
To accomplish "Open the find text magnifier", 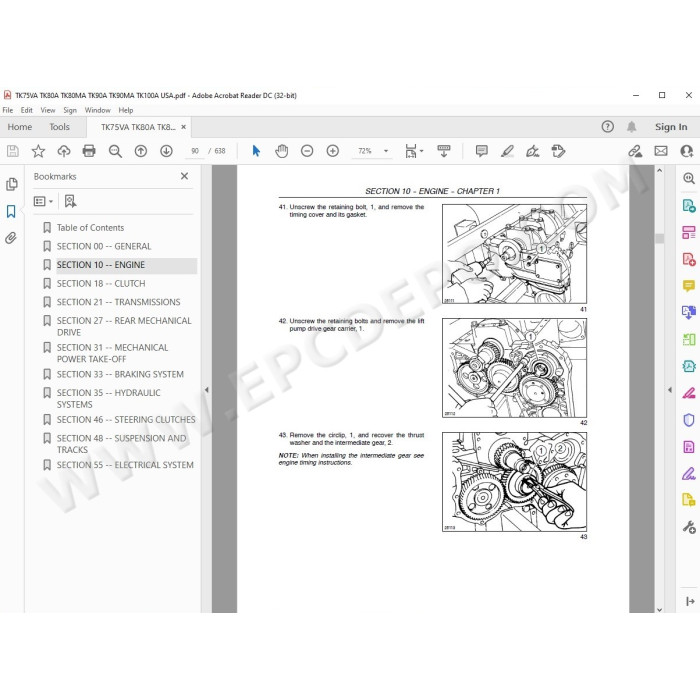I will (x=115, y=151).
